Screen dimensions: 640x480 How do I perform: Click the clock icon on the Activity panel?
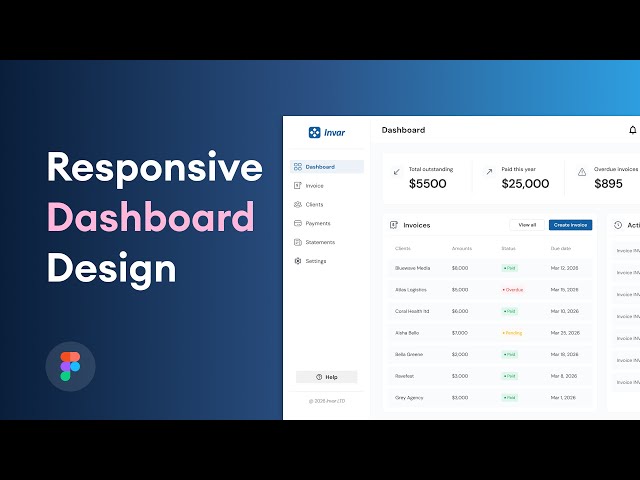[x=618, y=225]
